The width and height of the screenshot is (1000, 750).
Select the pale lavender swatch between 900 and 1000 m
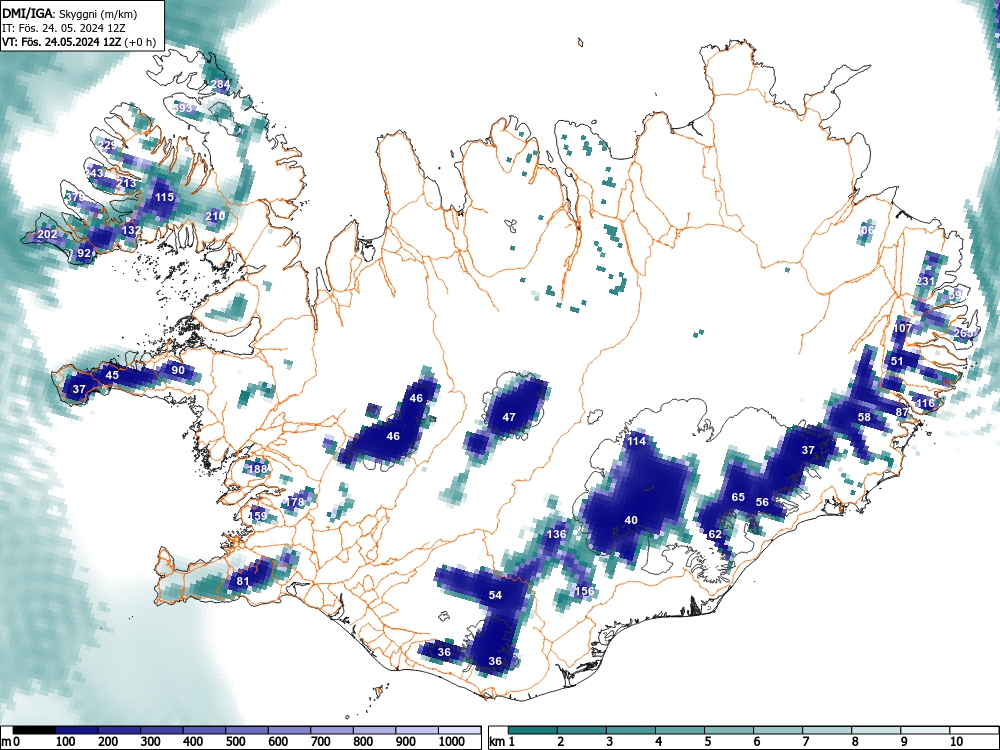tap(417, 730)
